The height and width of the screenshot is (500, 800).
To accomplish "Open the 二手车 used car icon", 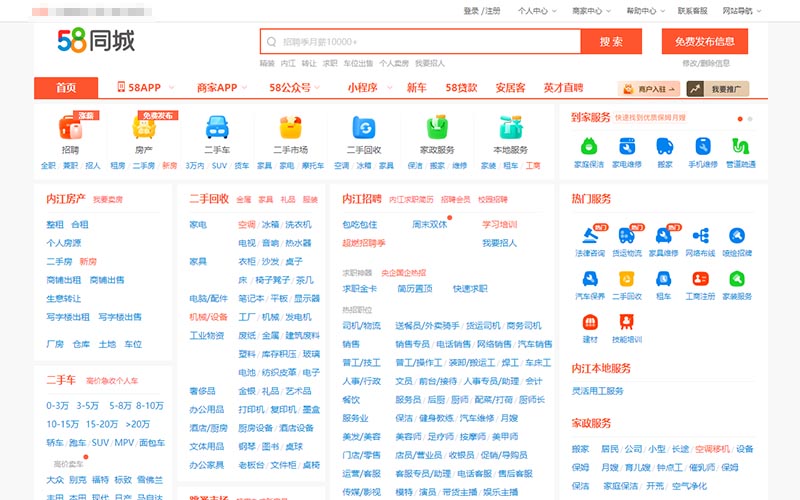I will tap(217, 127).
